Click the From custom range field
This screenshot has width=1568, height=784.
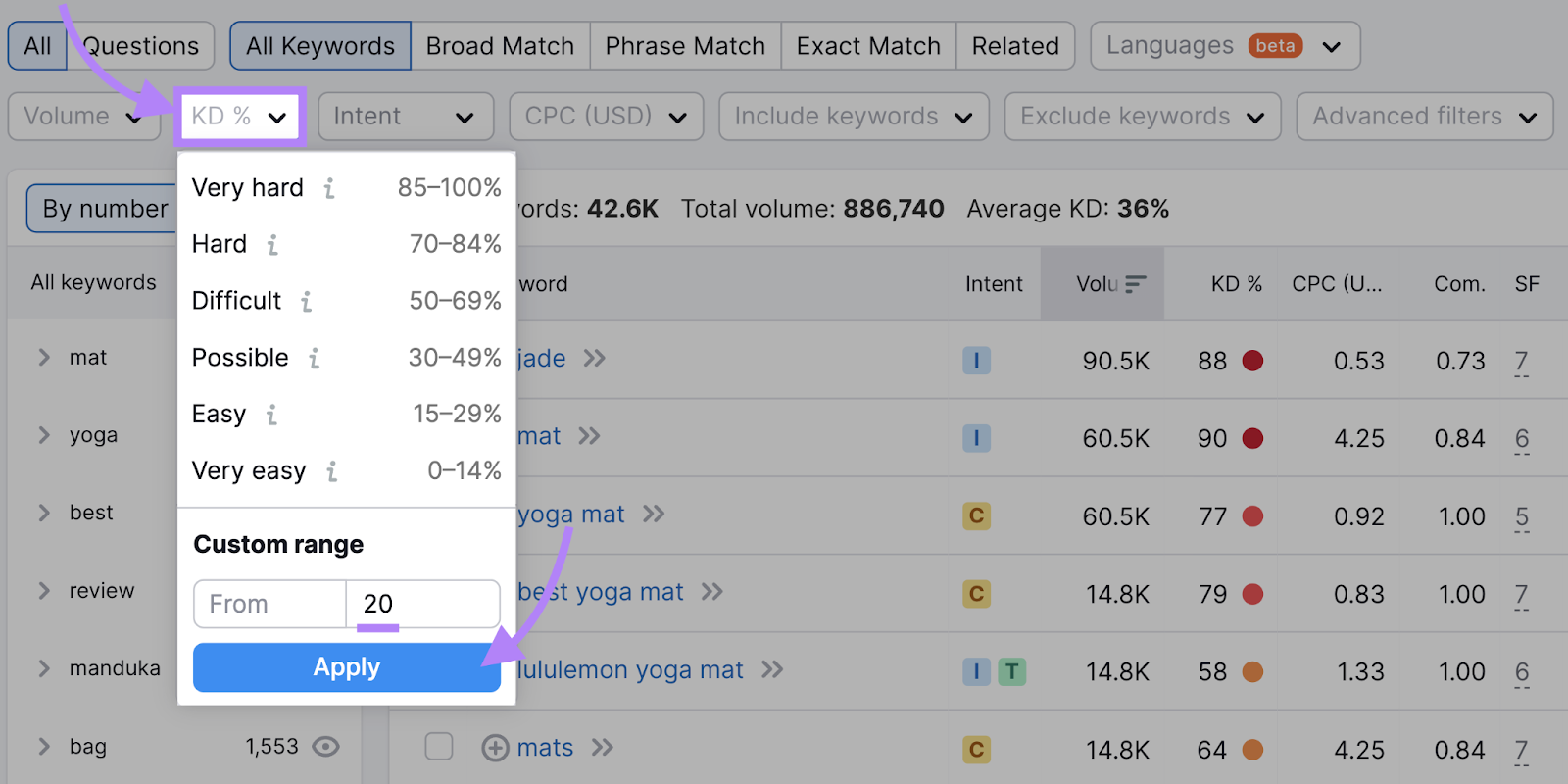click(x=269, y=604)
